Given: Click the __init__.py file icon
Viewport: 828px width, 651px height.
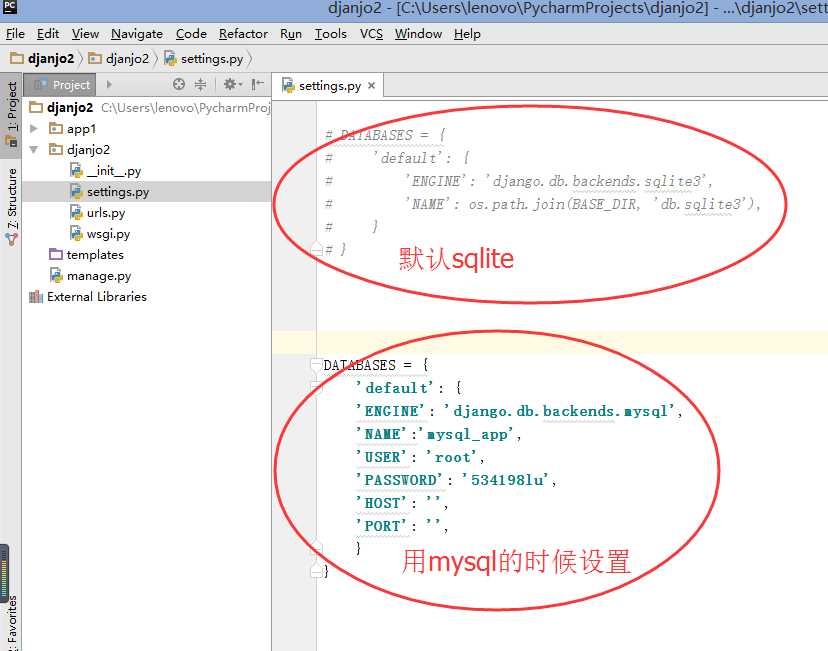Looking at the screenshot, I should click(x=76, y=171).
